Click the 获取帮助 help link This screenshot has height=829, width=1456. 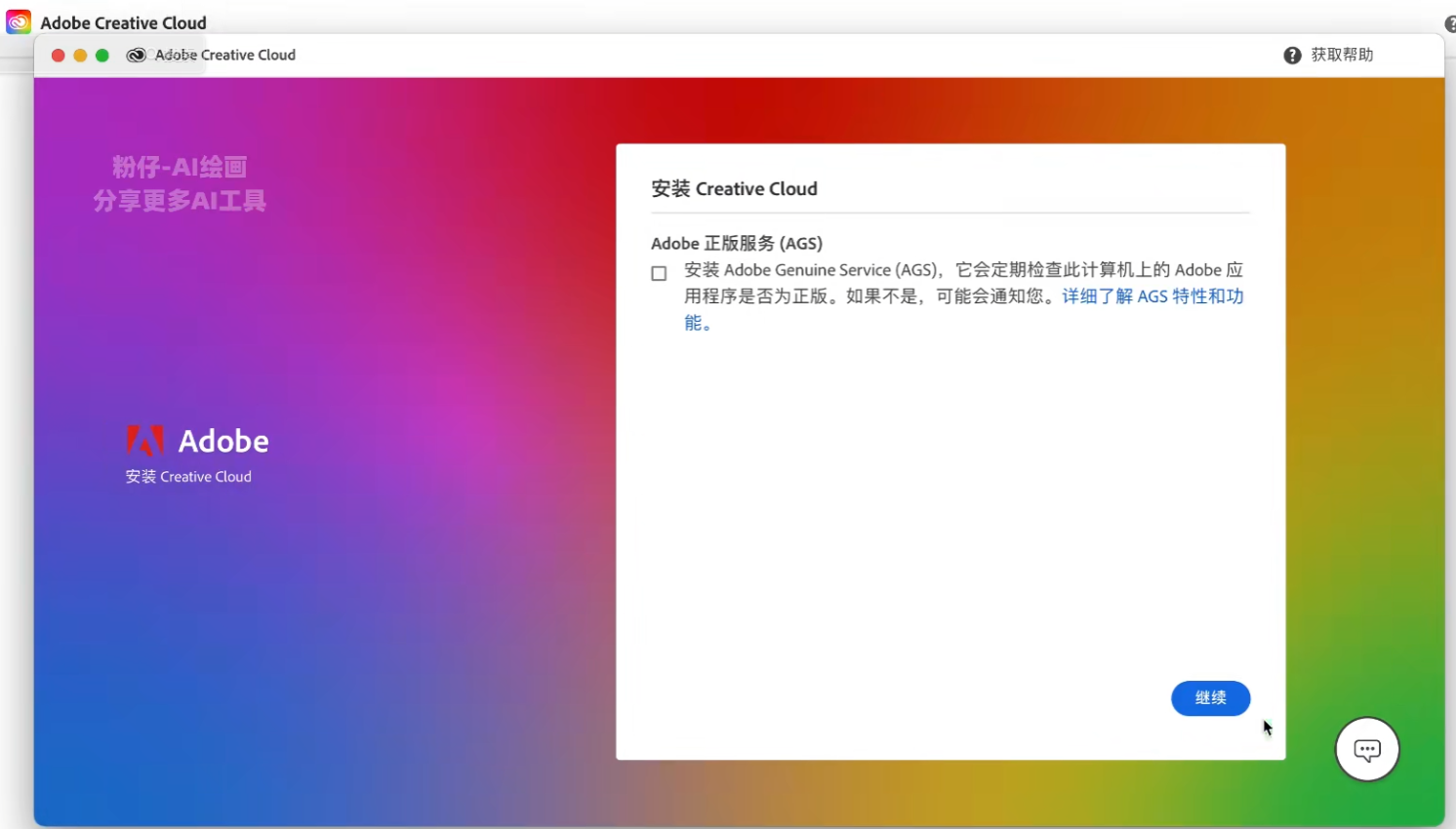coord(1342,55)
